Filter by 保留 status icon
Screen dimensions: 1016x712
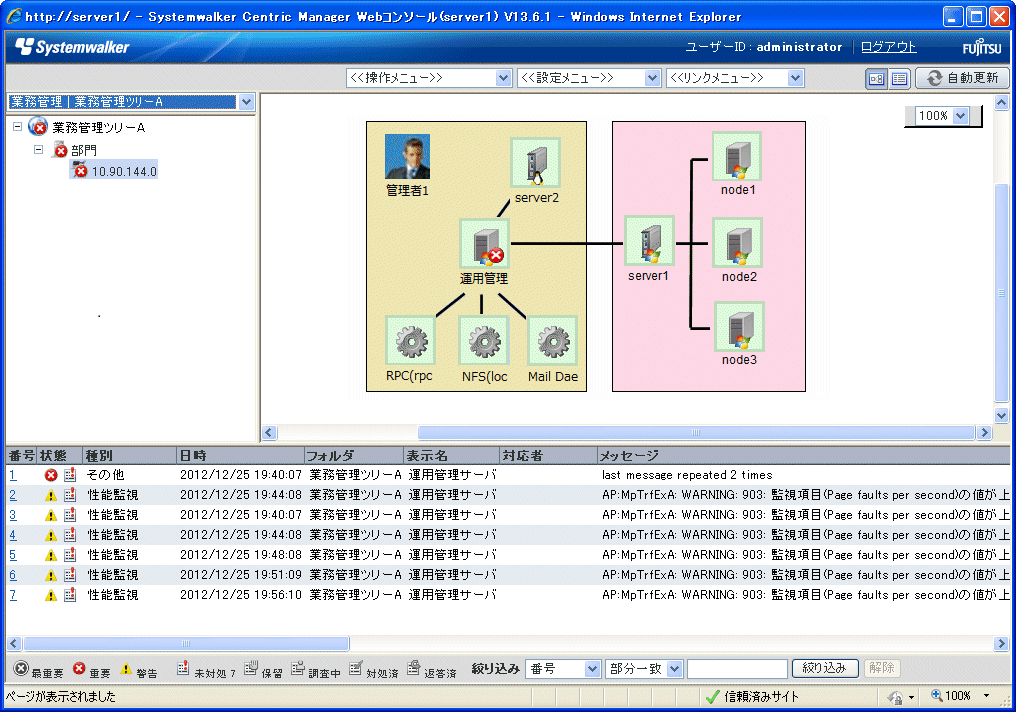pyautogui.click(x=251, y=668)
